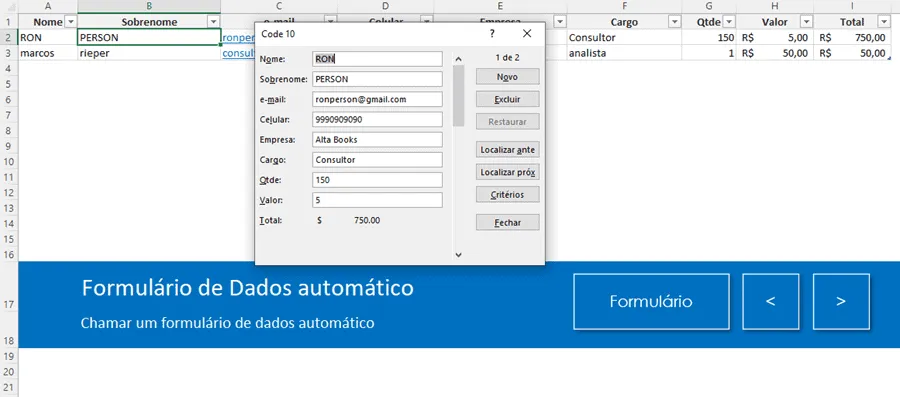Click the Critérios button

tap(507, 194)
